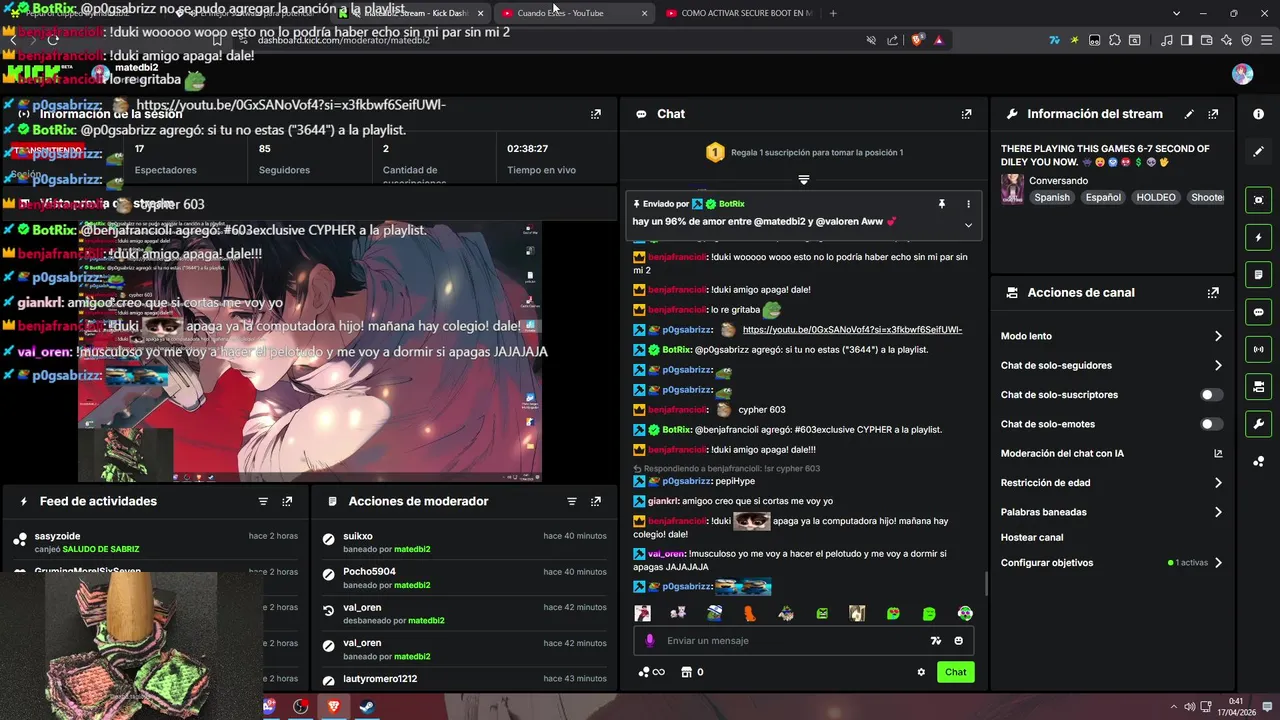Filter the Feed de actividades list
The height and width of the screenshot is (720, 1280).
click(x=263, y=501)
